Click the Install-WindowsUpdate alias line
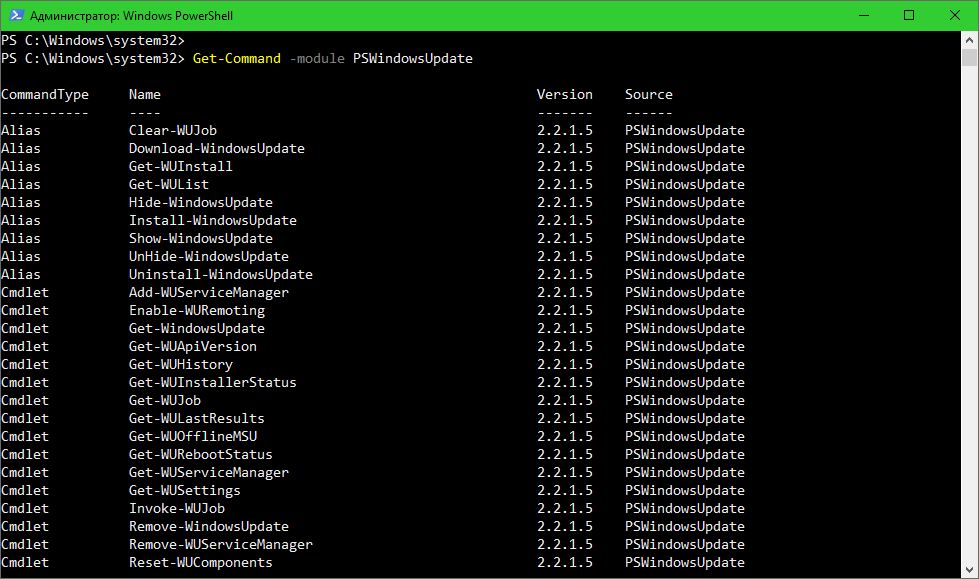The image size is (979, 579). (x=212, y=220)
